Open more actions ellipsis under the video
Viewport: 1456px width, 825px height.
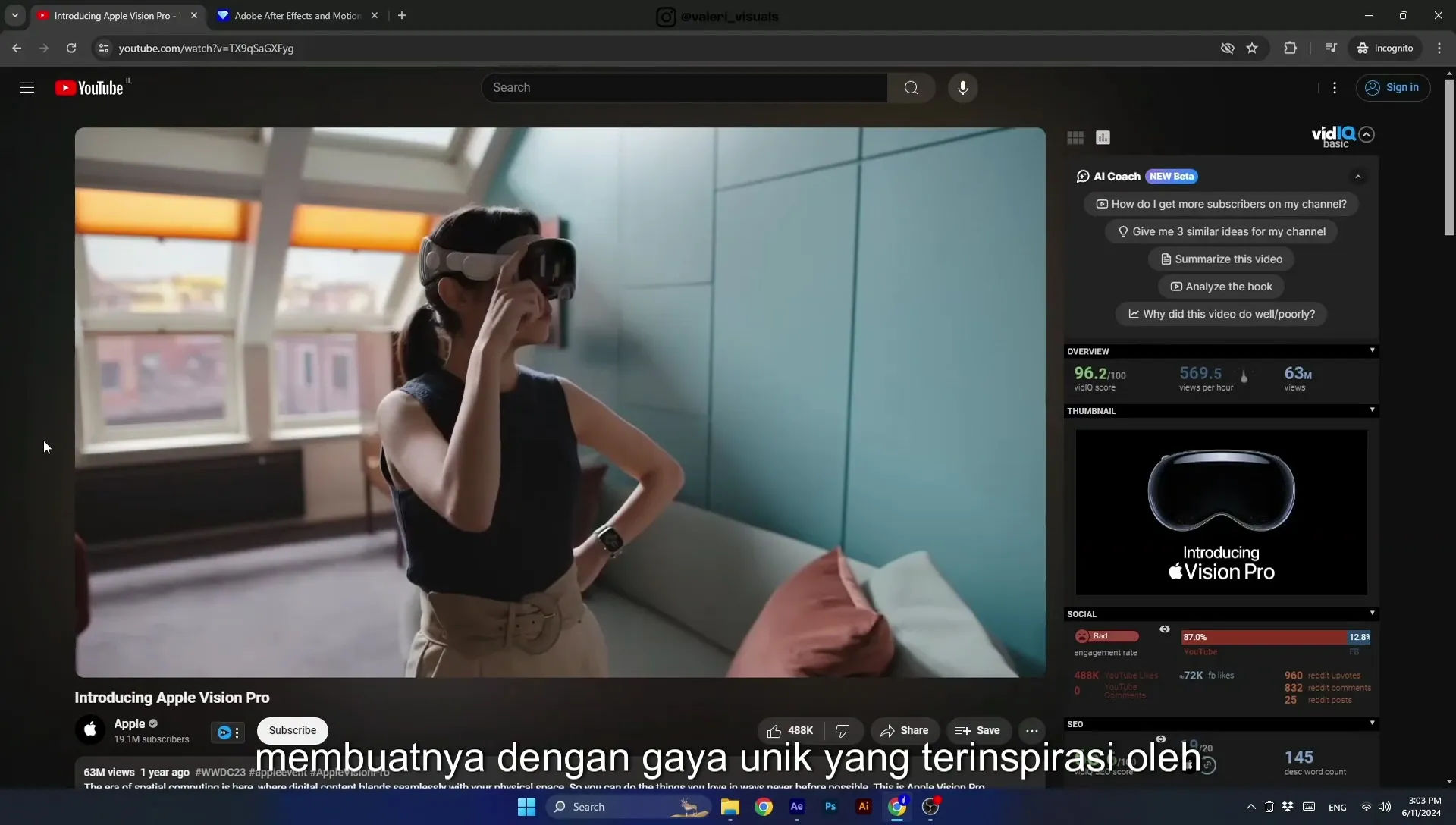(1031, 731)
